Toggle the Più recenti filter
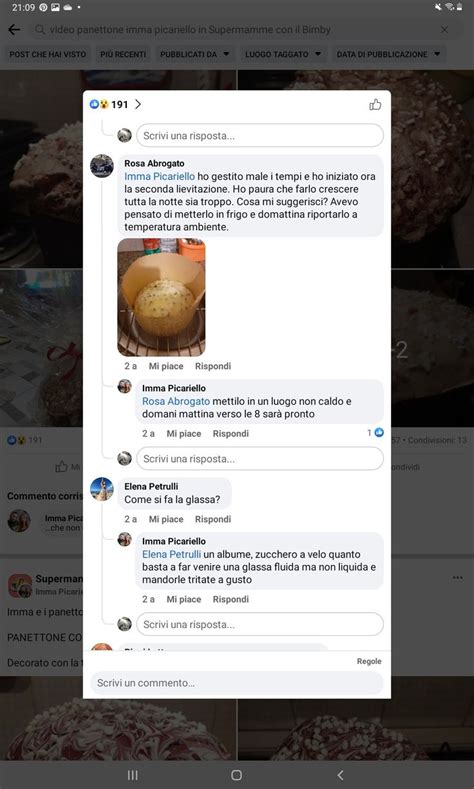This screenshot has height=789, width=474. [123, 54]
